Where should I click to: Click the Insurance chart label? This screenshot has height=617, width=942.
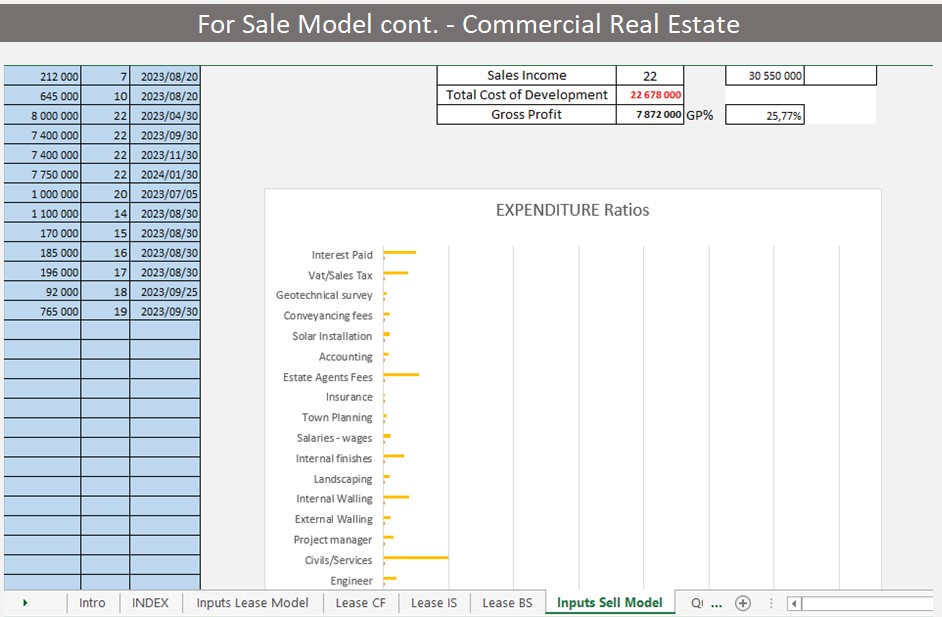(349, 397)
